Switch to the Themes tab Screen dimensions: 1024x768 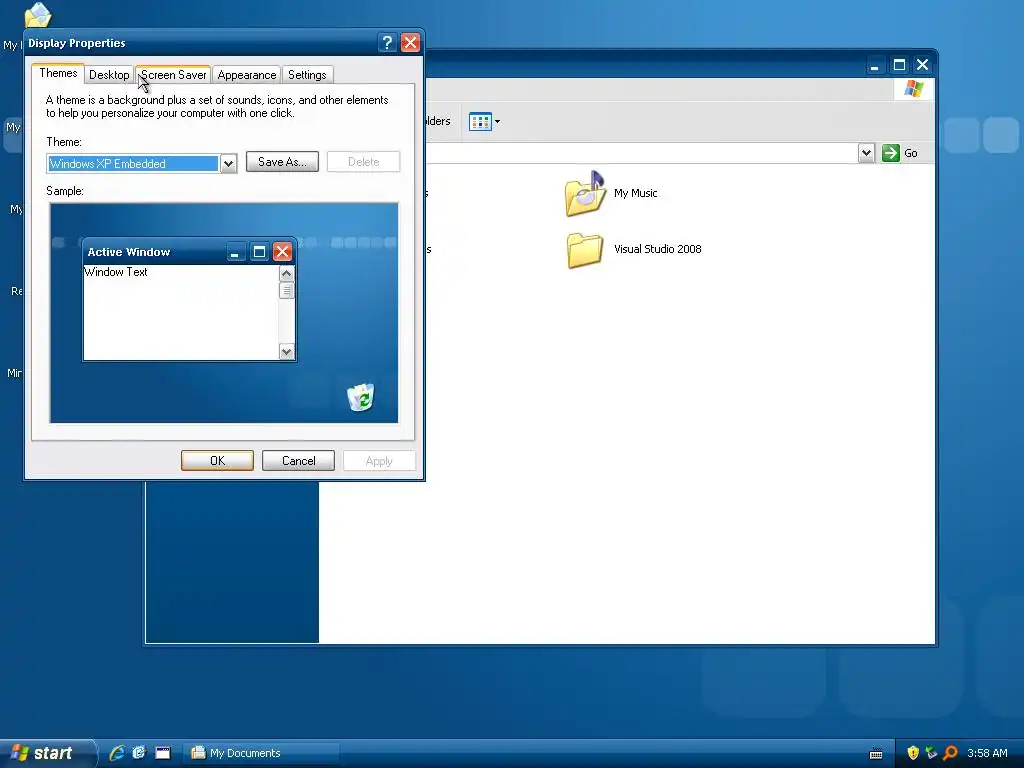click(58, 73)
